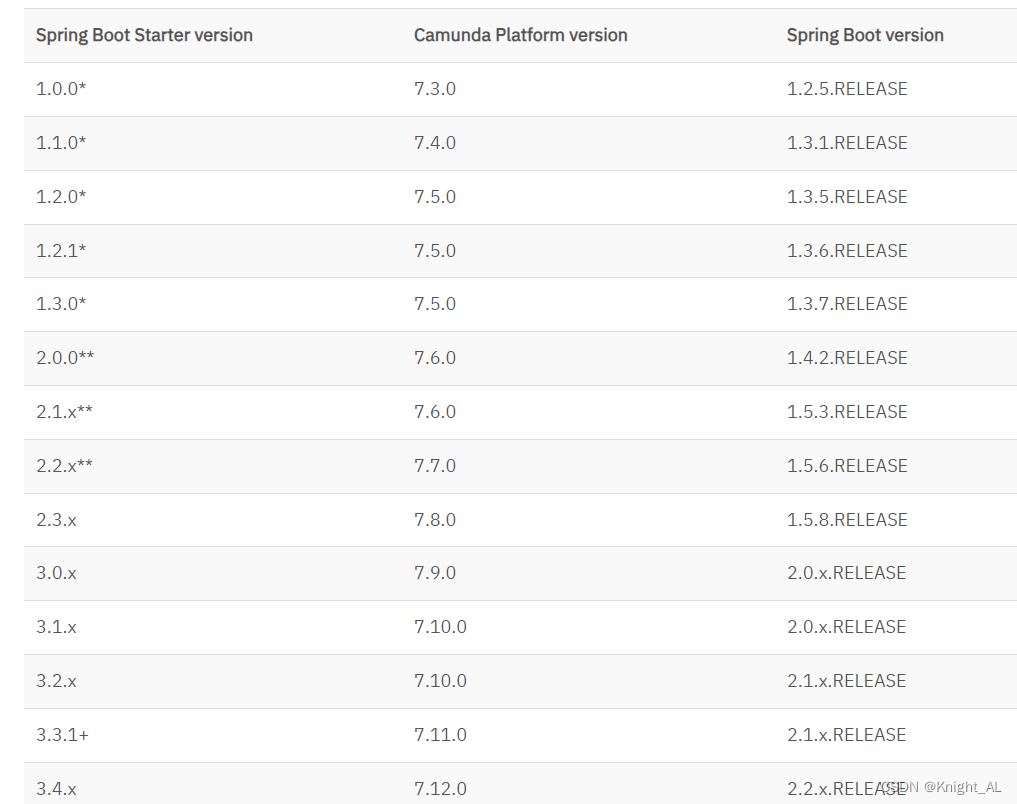This screenshot has width=1017, height=804.
Task: Select the starter version cell 3.0.x
Action: pyautogui.click(x=56, y=573)
